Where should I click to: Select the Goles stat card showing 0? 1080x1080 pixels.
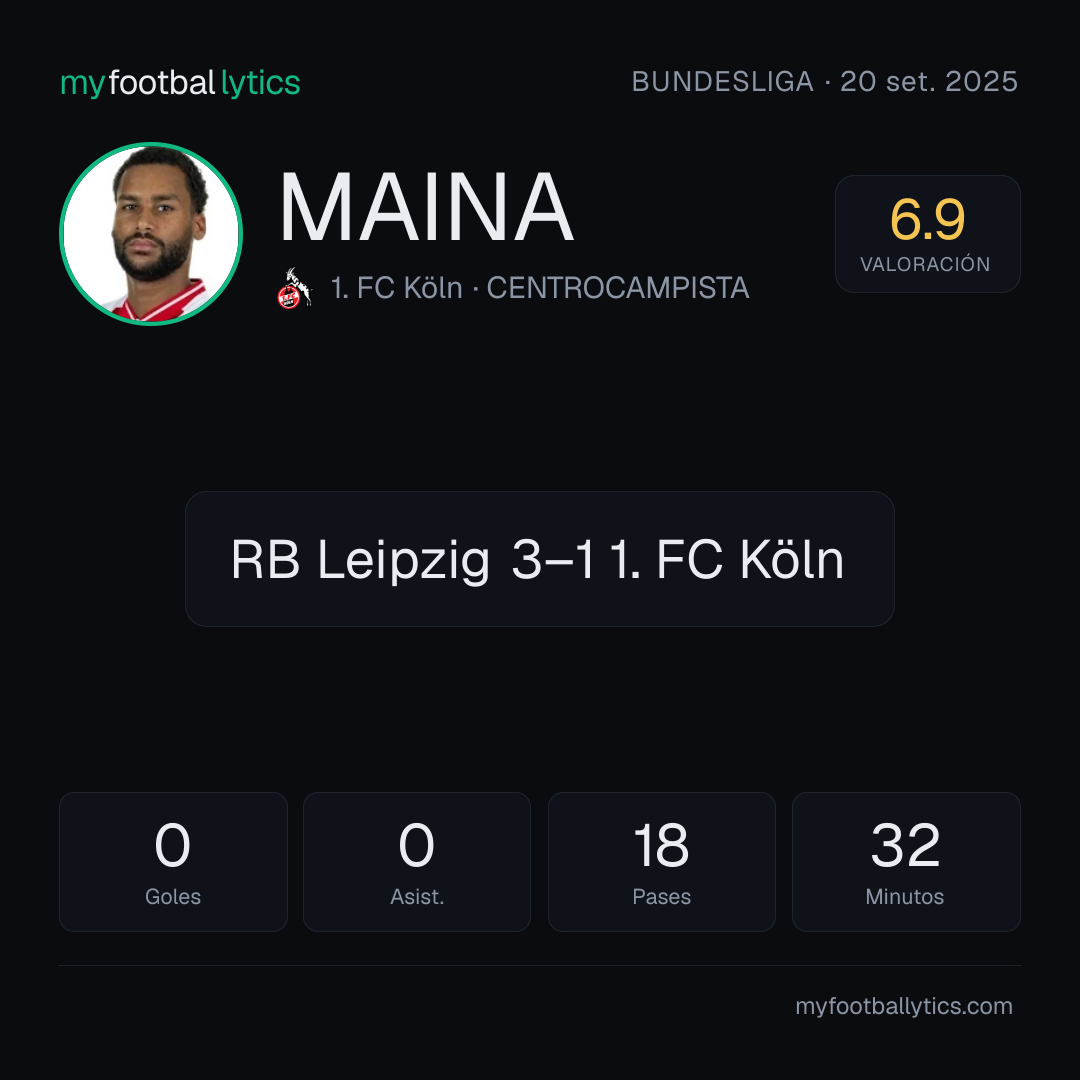click(x=173, y=862)
